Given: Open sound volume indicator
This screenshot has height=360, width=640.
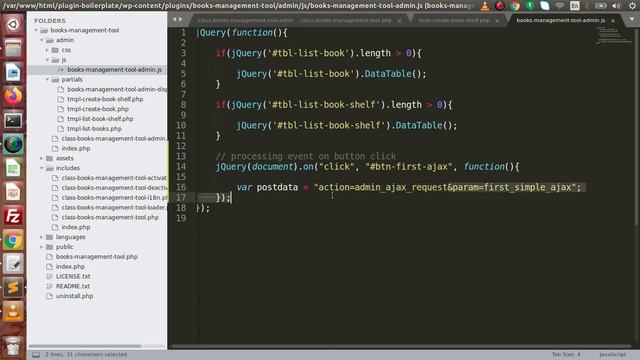Looking at the screenshot, I should pos(616,6).
